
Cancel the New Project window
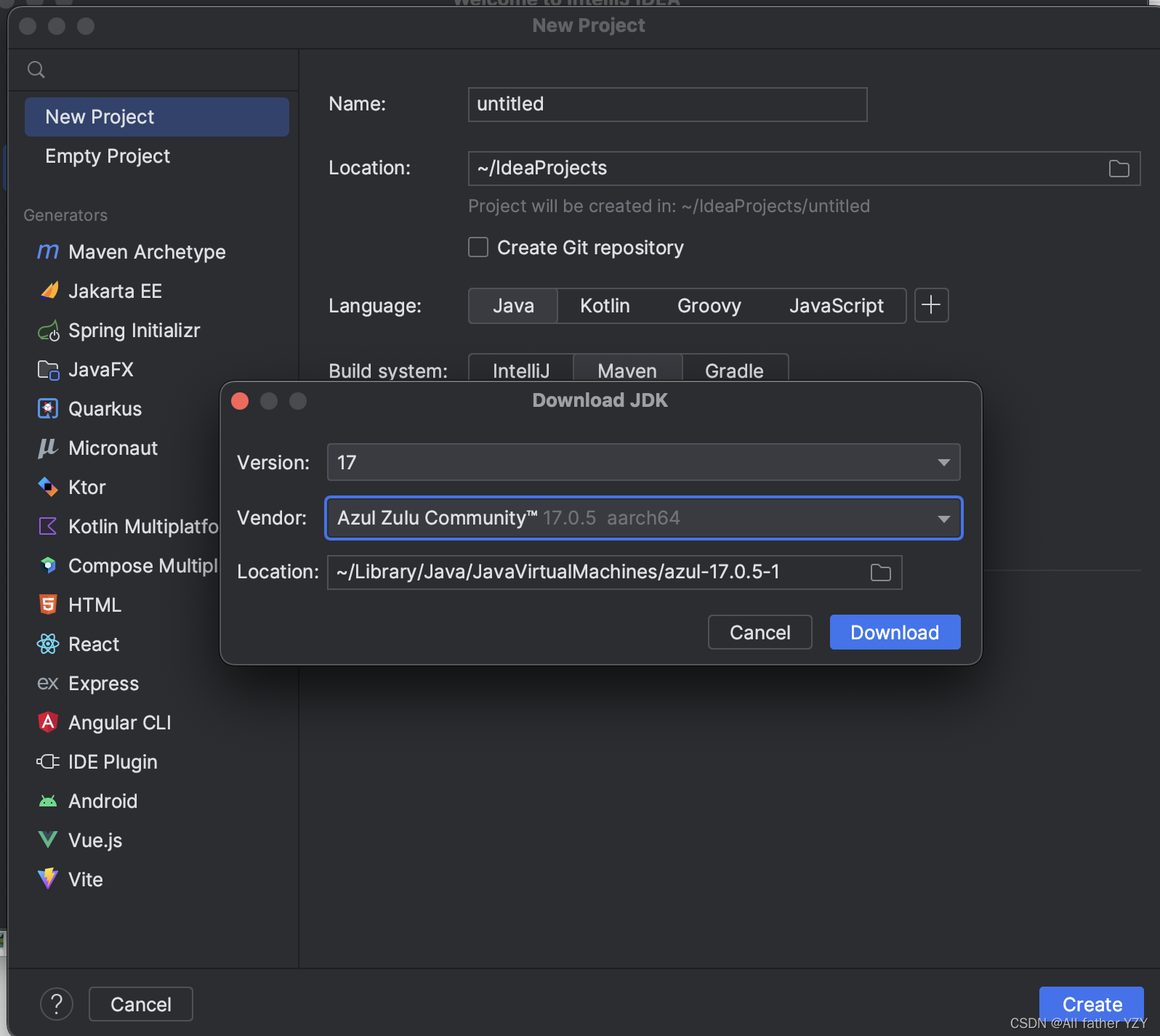141,1004
